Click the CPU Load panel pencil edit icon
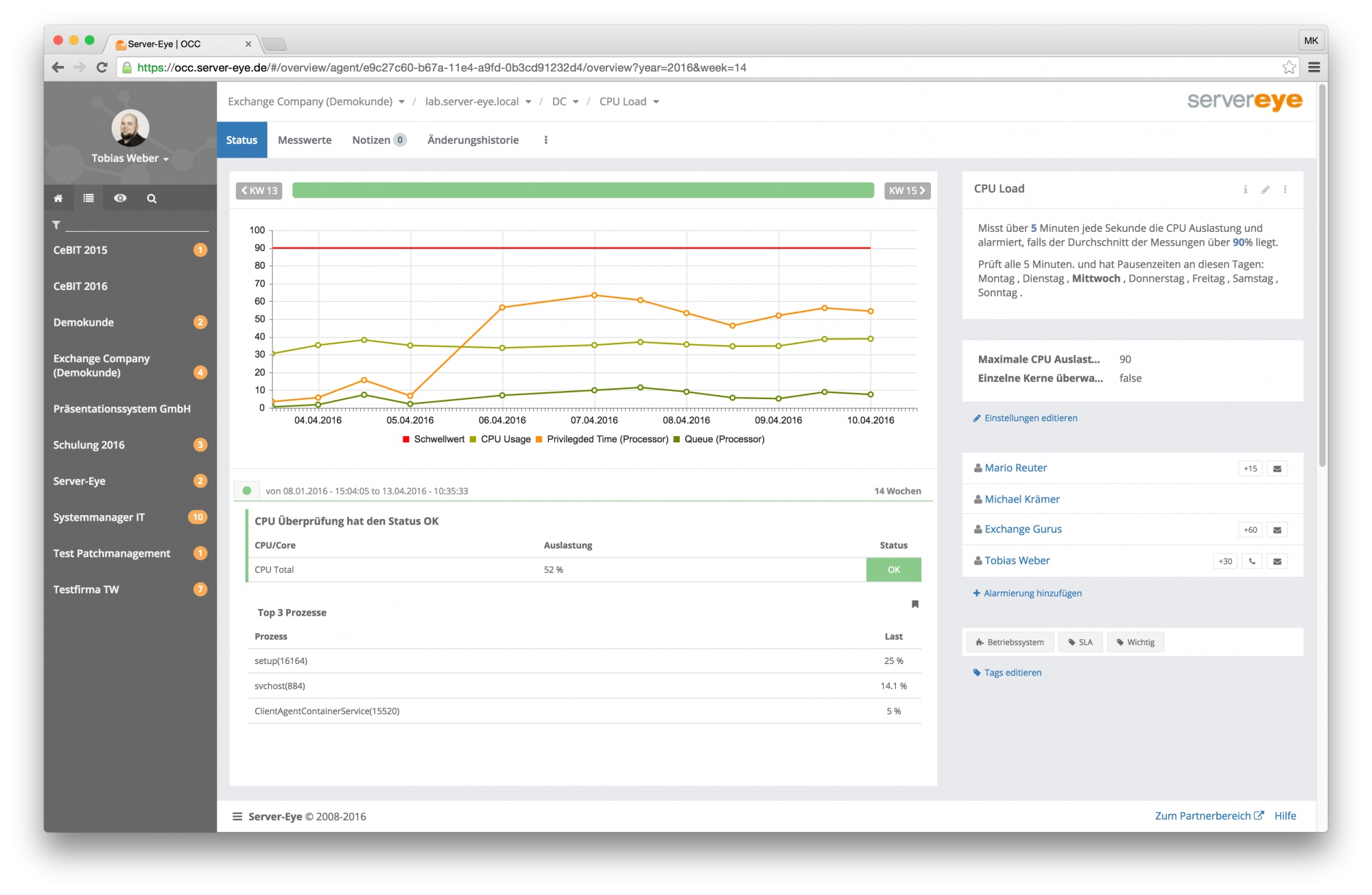The image size is (1372, 895). (1265, 189)
